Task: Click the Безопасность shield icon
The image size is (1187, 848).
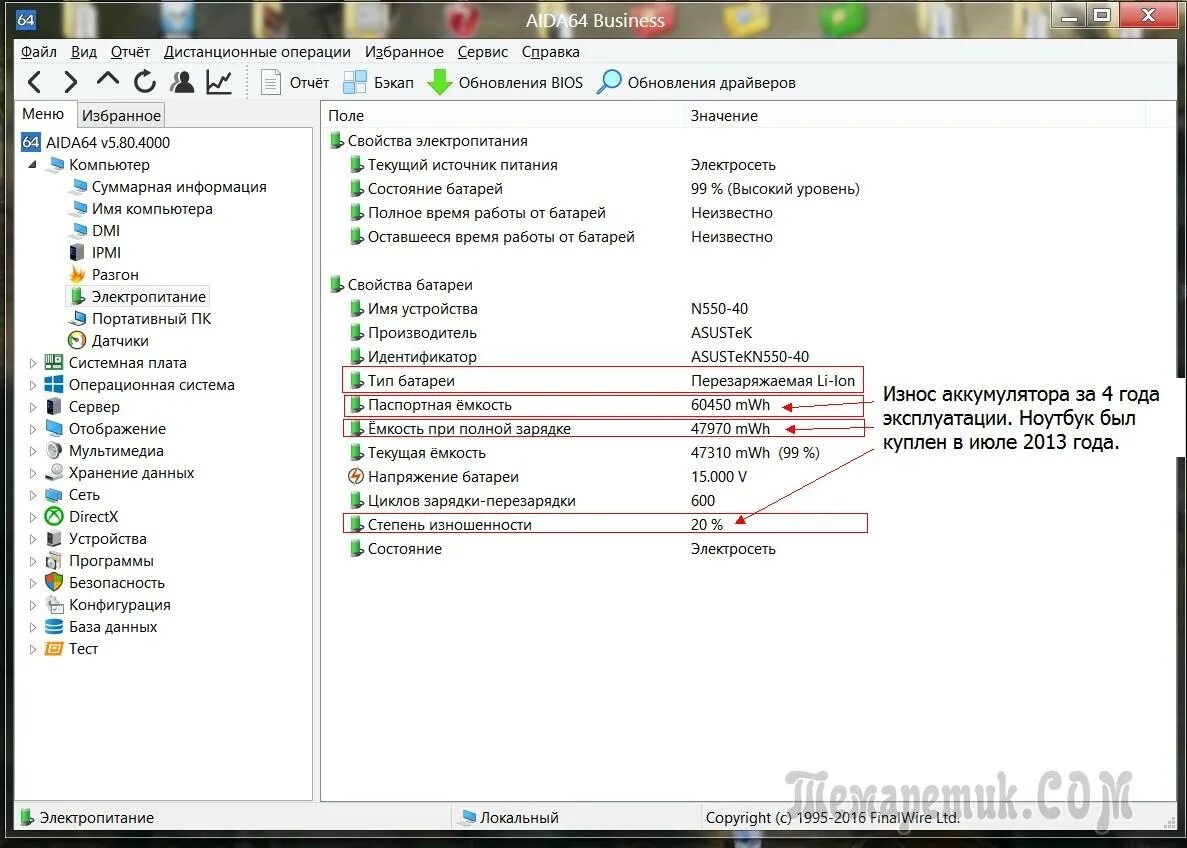Action: 54,582
